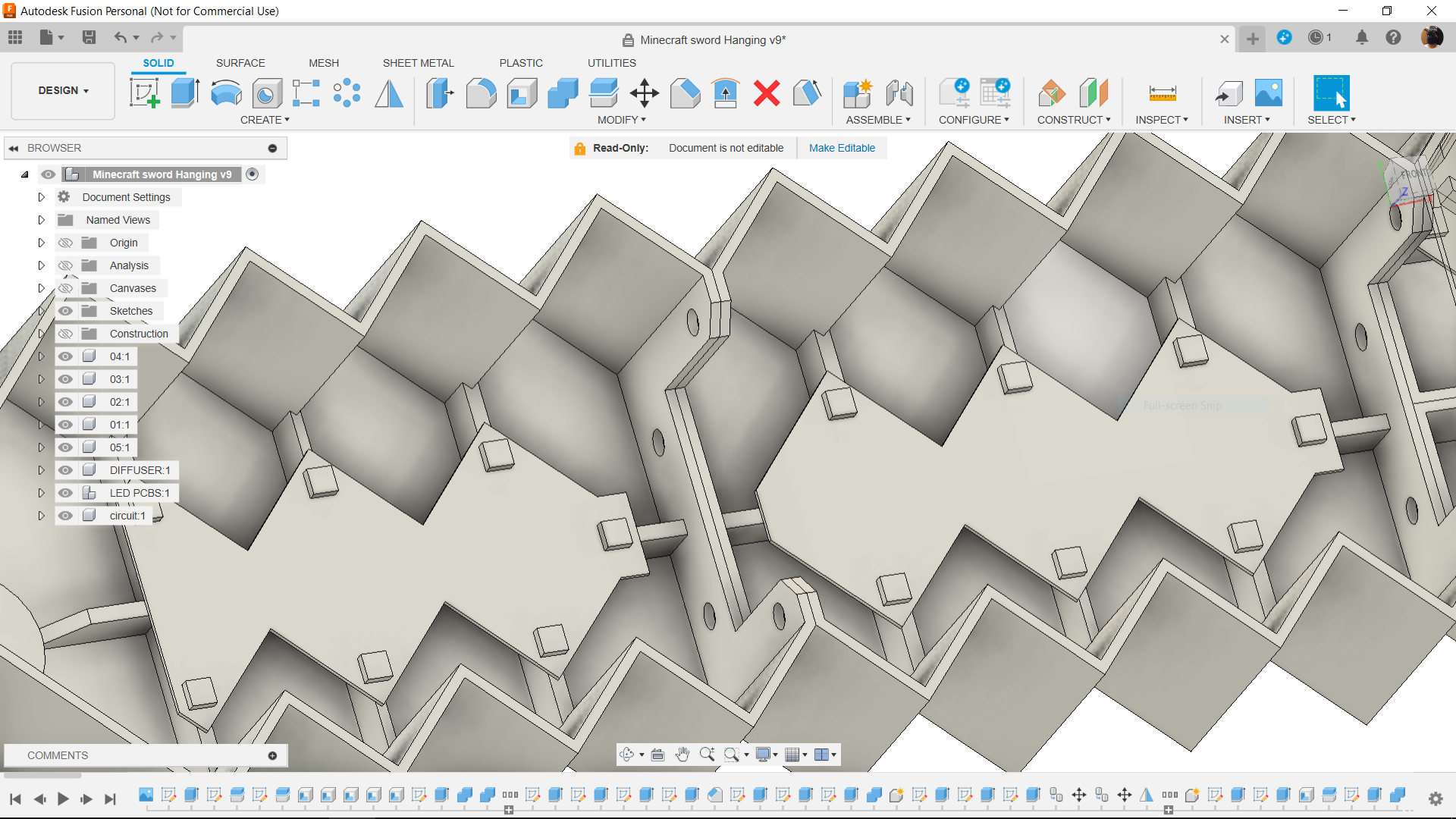Switch to the MESH tab
1456x819 pixels.
click(x=324, y=63)
